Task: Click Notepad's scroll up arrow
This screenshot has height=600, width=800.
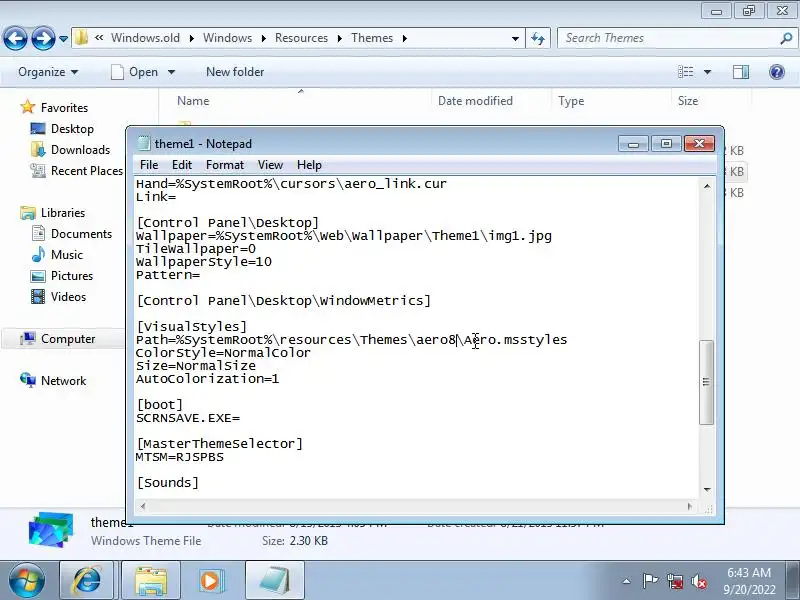Action: click(x=707, y=186)
